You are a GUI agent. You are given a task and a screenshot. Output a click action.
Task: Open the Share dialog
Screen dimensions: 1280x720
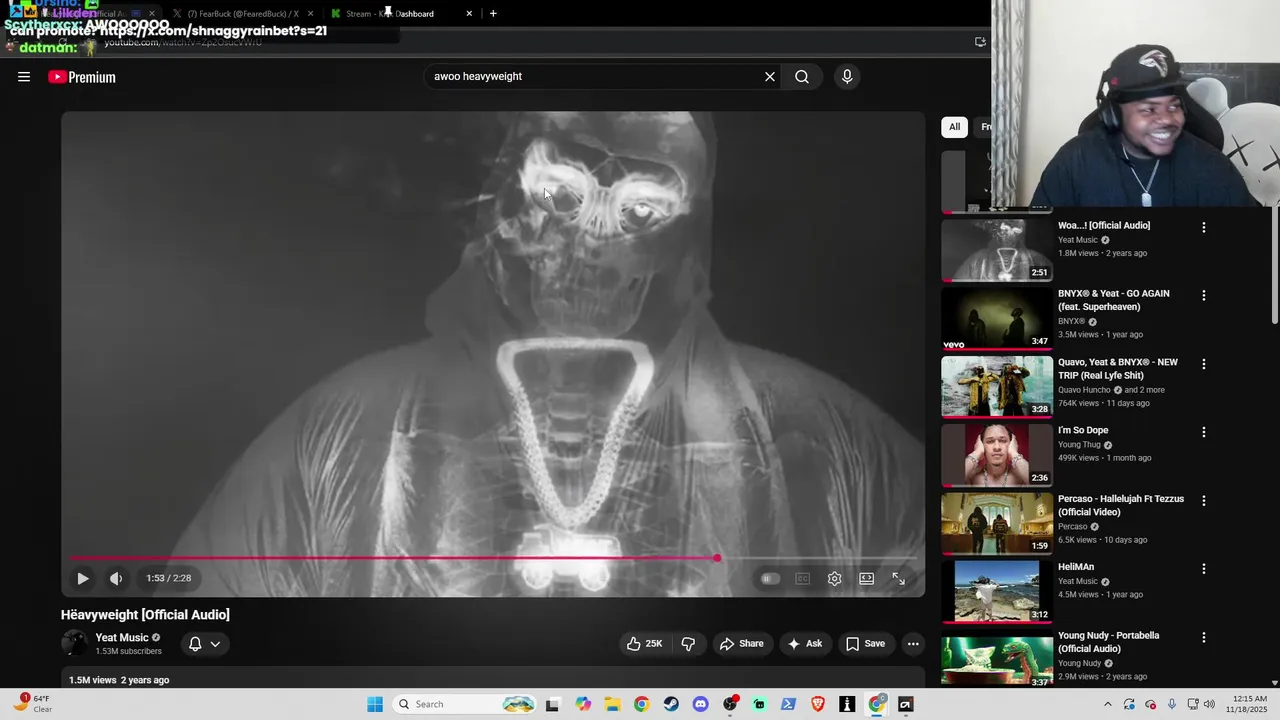742,644
